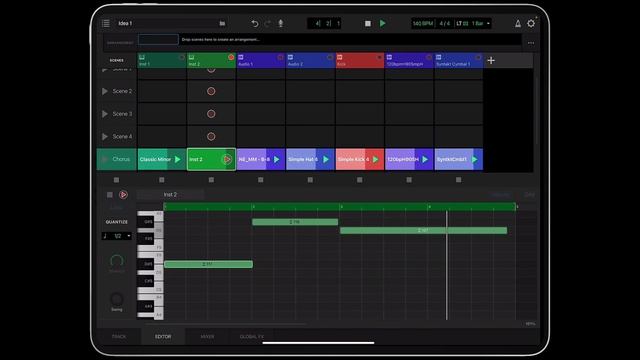Select the Inst 1 track header

coord(162,60)
